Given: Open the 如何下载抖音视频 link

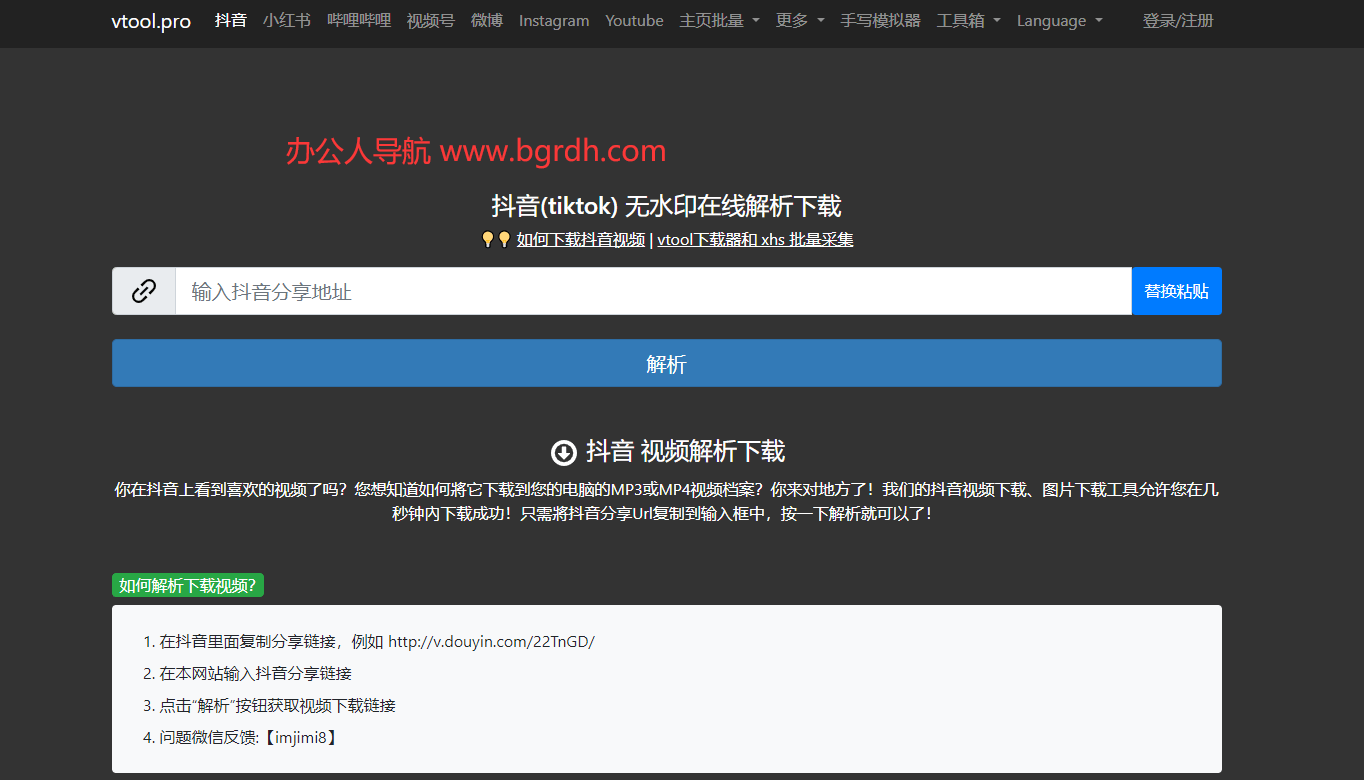Looking at the screenshot, I should click(580, 239).
